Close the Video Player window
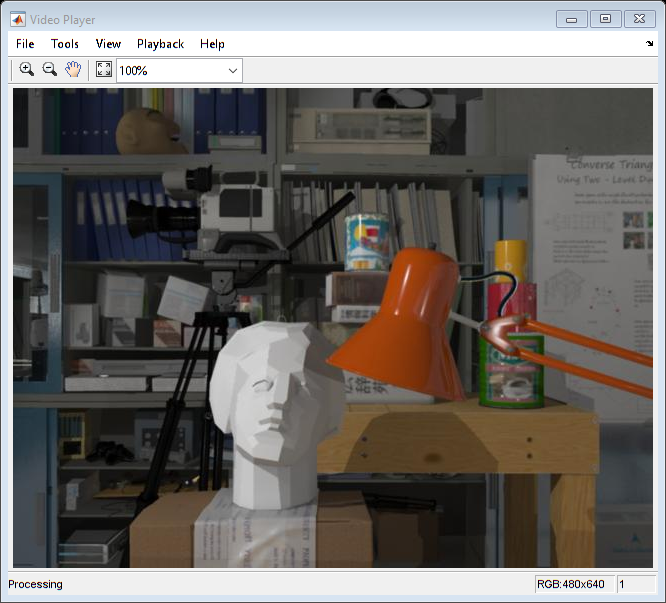 (638, 18)
